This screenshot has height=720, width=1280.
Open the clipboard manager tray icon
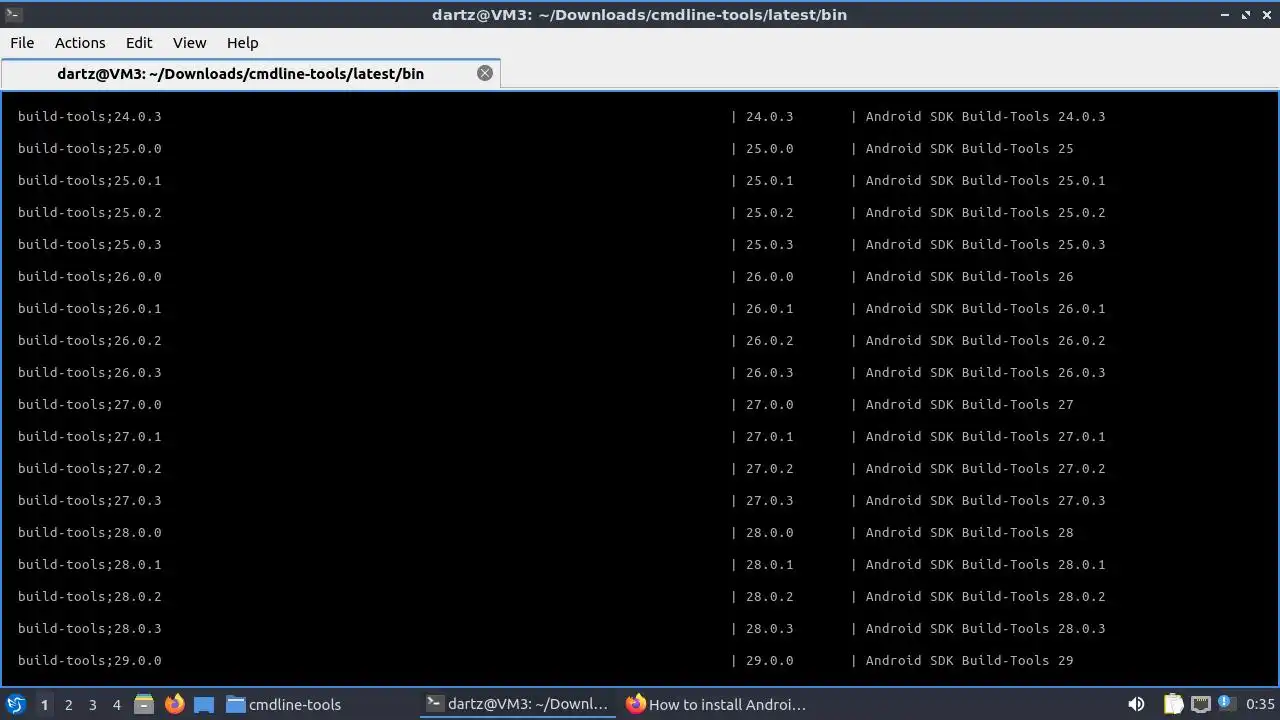pos(1173,705)
